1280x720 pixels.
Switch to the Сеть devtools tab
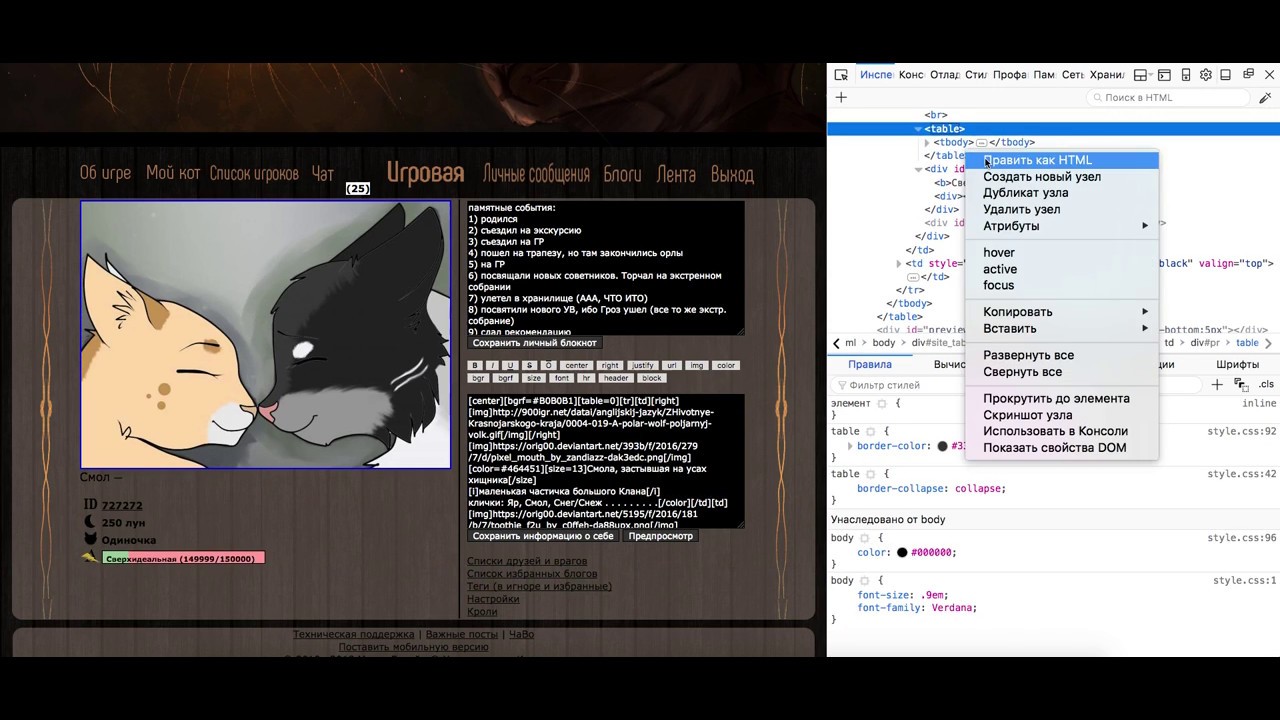[x=1073, y=75]
